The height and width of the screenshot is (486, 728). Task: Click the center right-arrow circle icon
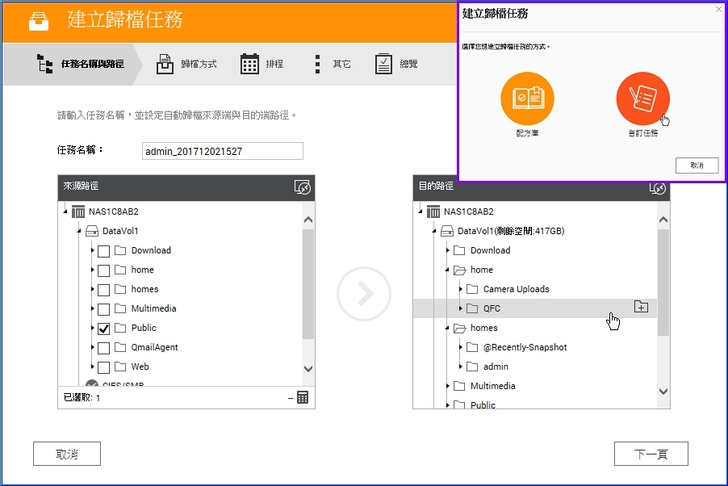click(362, 293)
